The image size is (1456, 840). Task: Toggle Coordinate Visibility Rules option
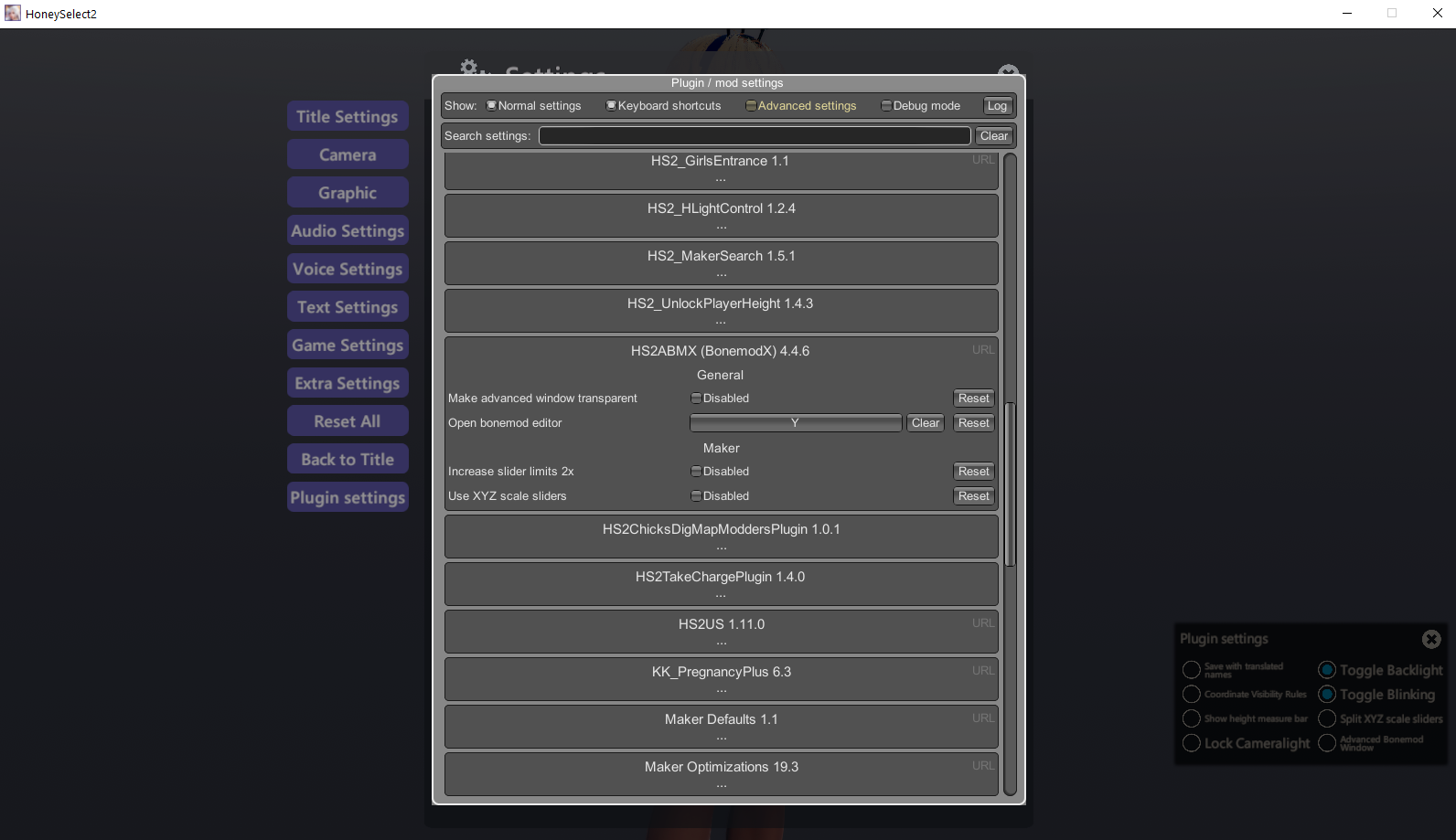point(1192,695)
